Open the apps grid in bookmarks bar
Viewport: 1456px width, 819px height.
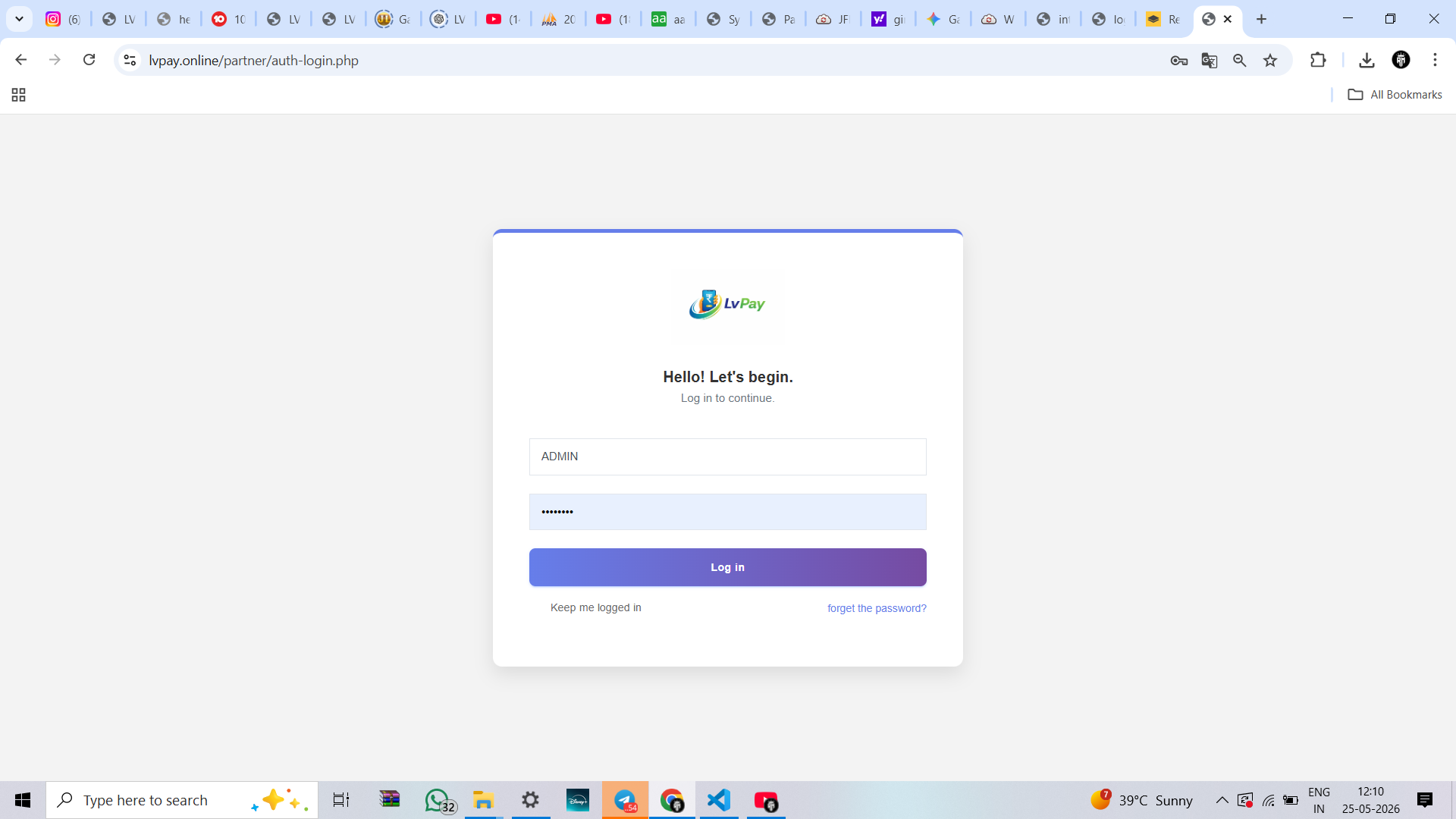[19, 95]
